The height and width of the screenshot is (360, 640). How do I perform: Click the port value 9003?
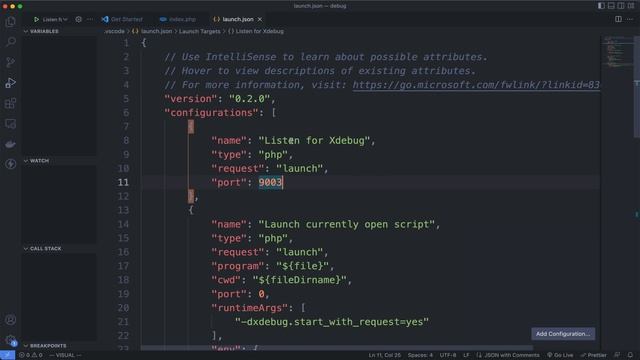tap(270, 182)
